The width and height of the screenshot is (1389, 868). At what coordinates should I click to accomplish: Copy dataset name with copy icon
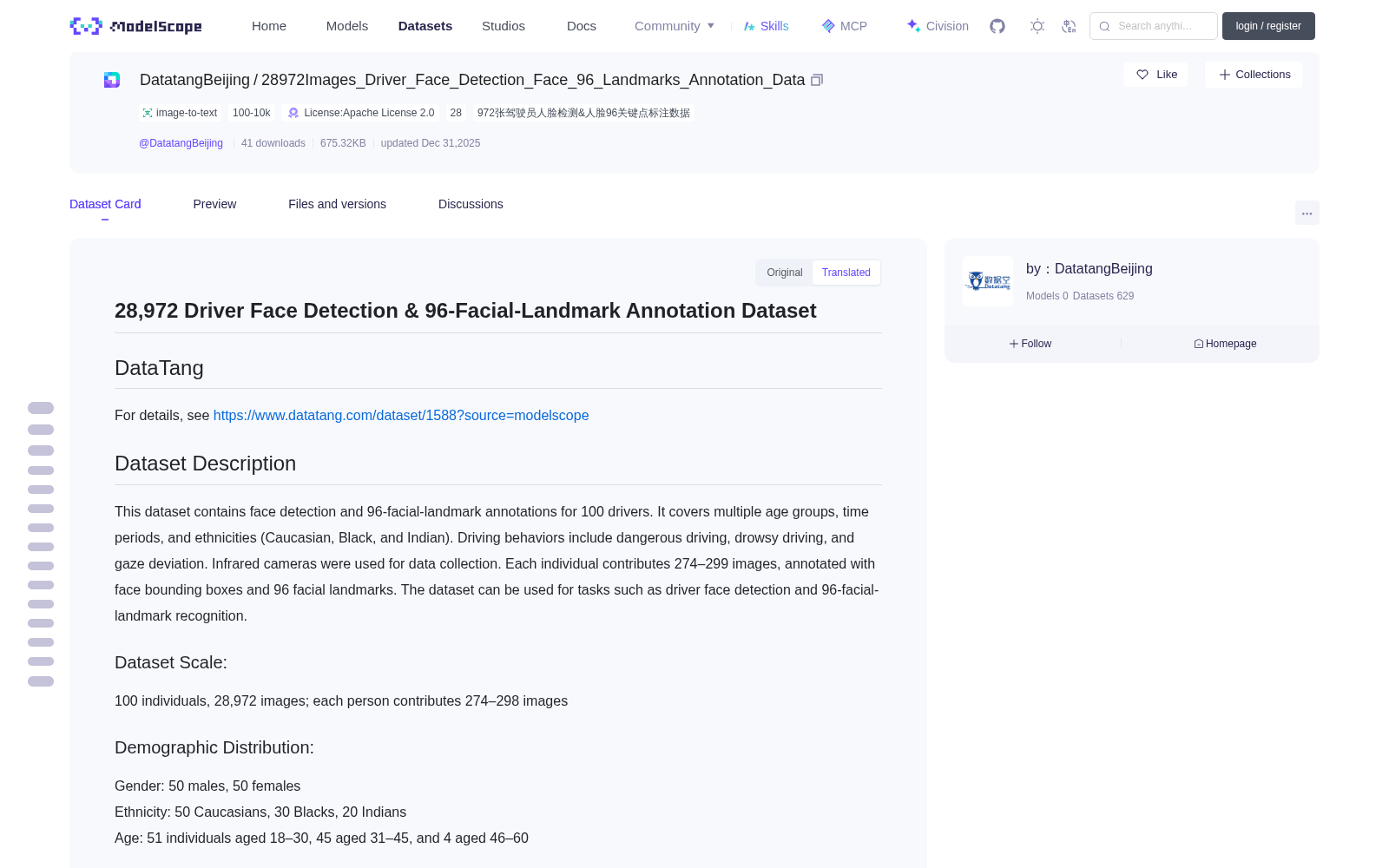817,80
